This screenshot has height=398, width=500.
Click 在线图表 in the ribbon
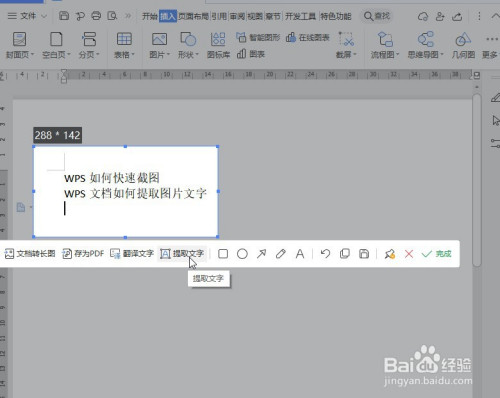[x=308, y=37]
